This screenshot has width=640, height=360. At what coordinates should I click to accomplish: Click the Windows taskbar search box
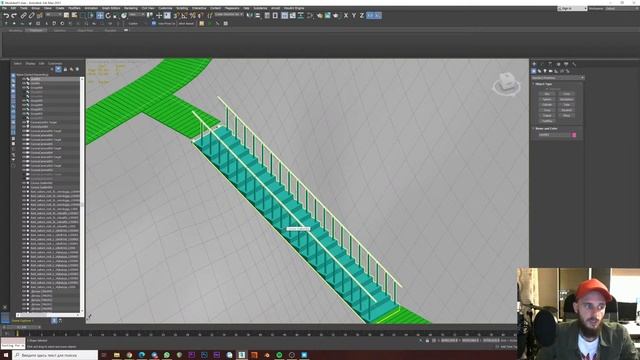pos(55,355)
